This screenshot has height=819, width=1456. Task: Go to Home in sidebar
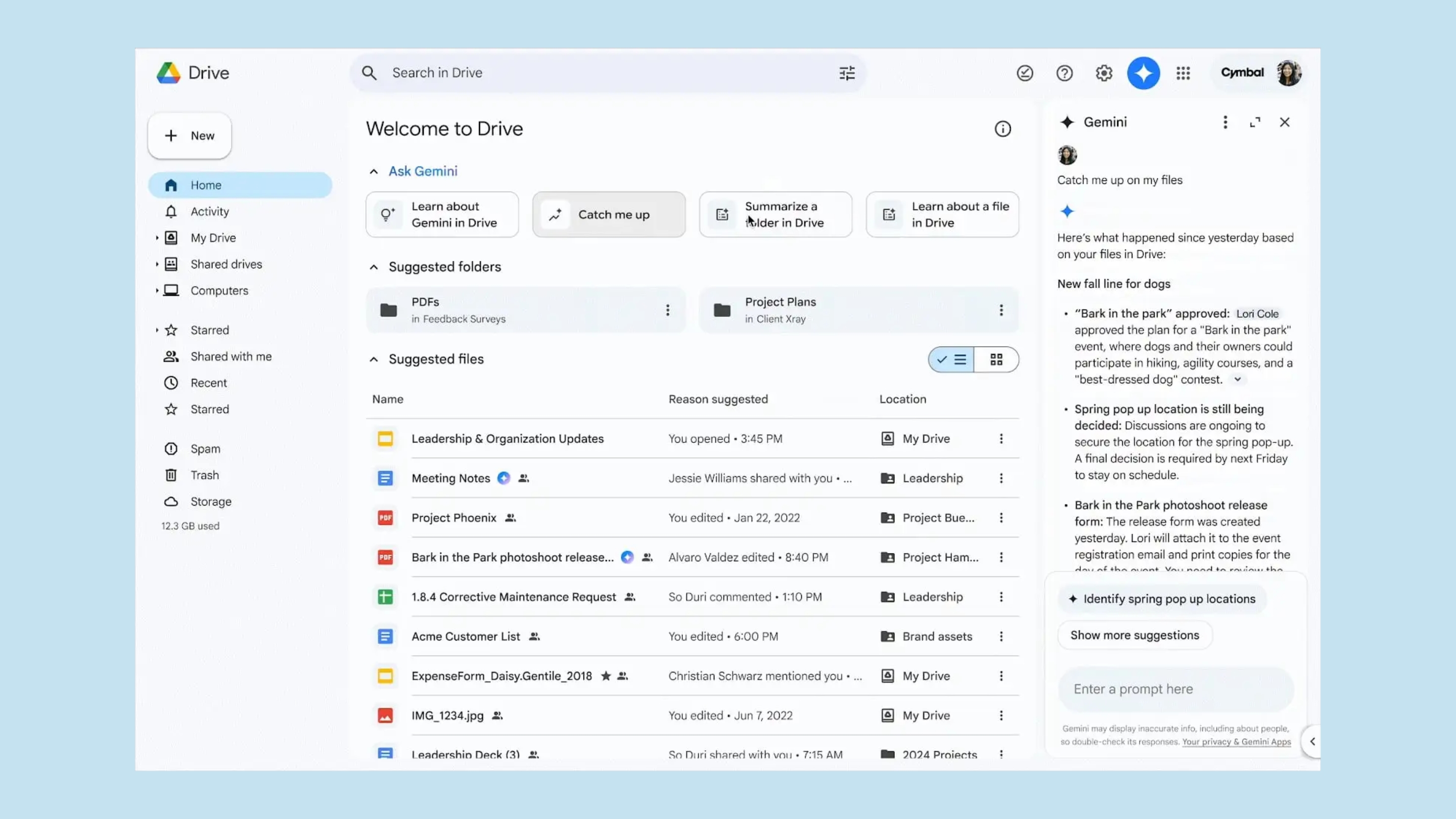pos(240,185)
